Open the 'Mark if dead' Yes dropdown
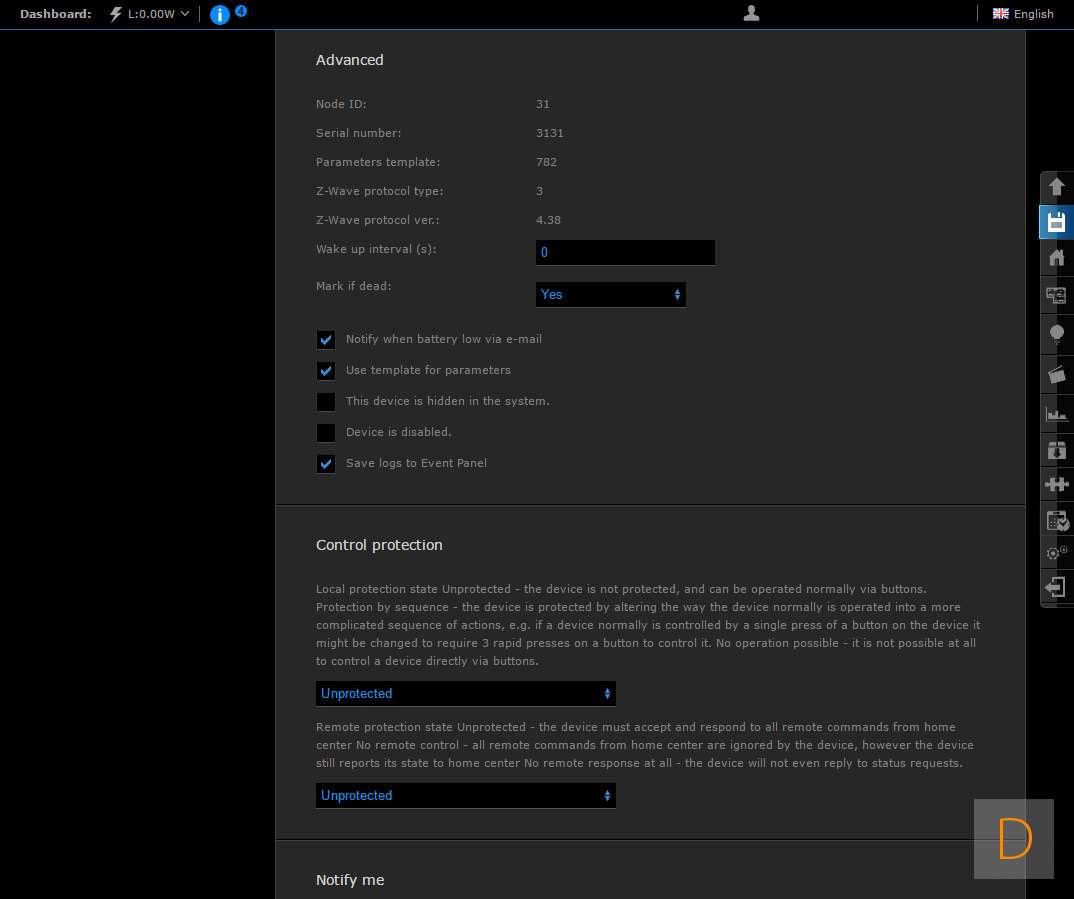This screenshot has height=899, width=1074. (x=610, y=295)
